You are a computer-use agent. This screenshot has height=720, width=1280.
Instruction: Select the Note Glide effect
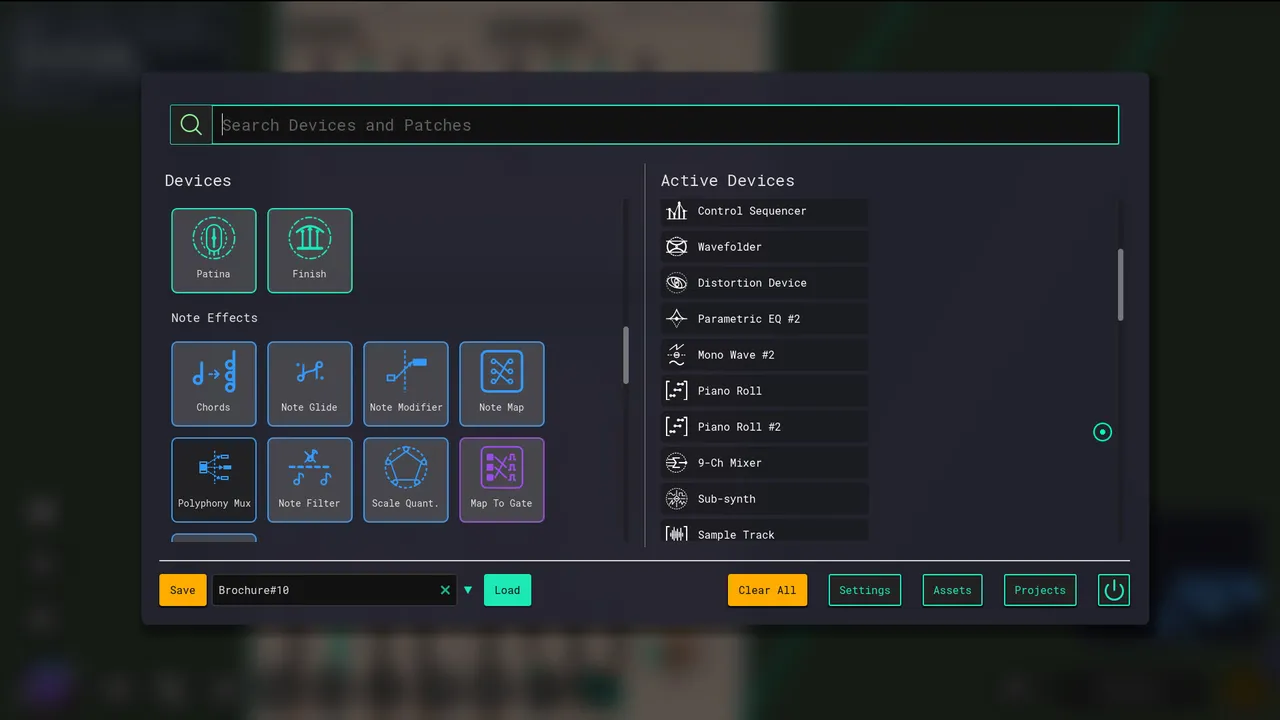[x=309, y=384]
